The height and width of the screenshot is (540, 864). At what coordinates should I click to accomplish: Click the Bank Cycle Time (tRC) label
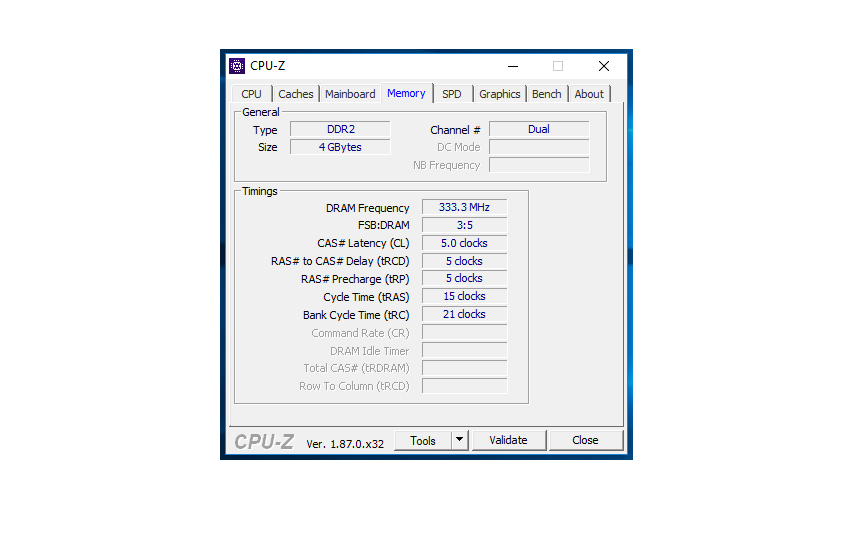(356, 315)
